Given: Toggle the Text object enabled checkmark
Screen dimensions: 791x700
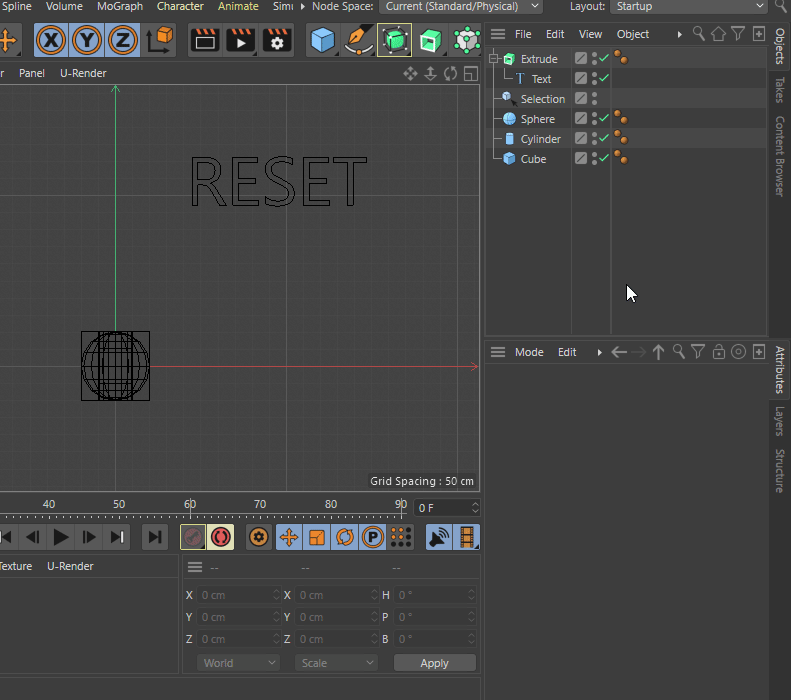Looking at the screenshot, I should pyautogui.click(x=604, y=78).
